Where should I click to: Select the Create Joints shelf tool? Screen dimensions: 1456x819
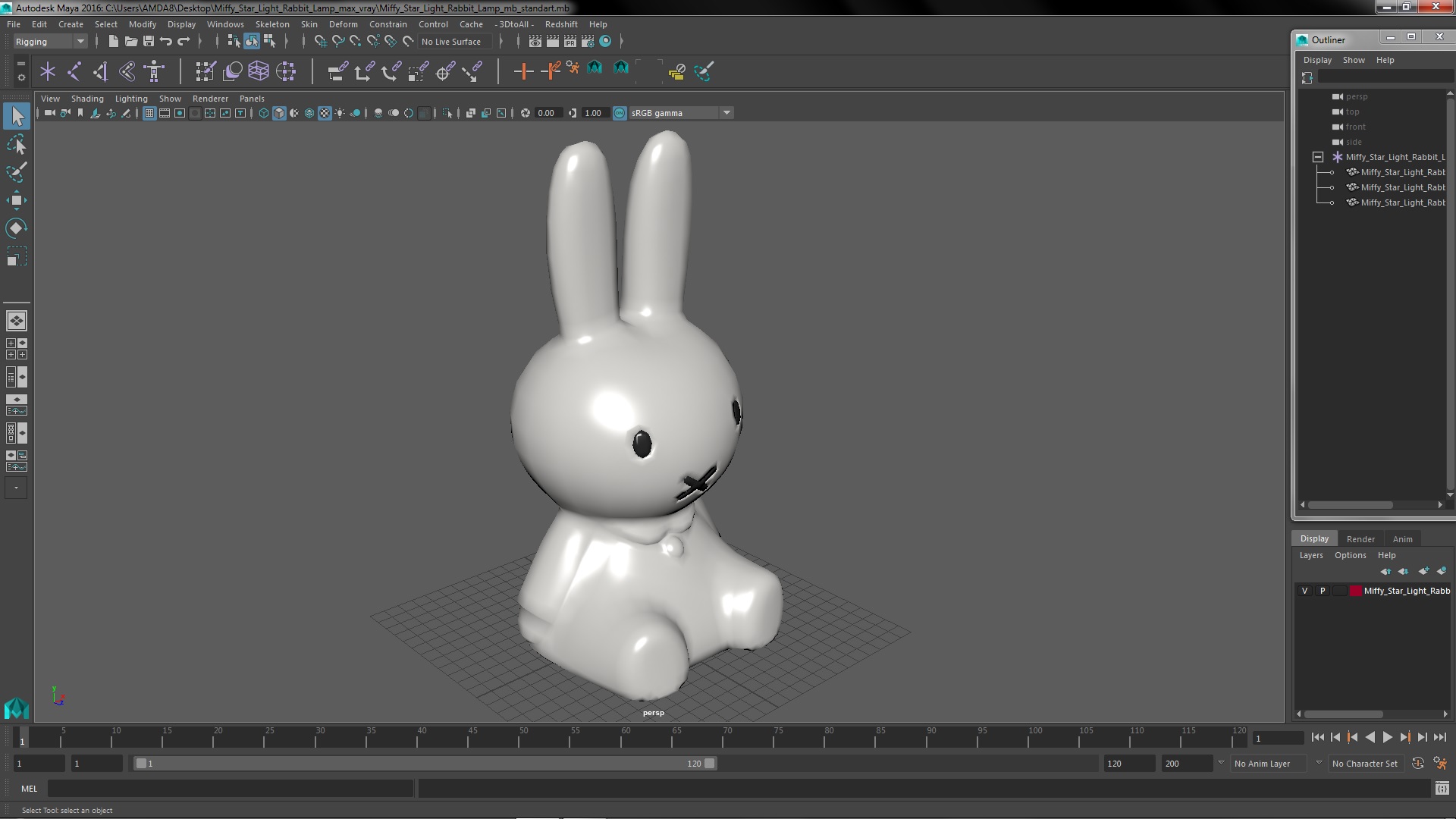coord(74,71)
